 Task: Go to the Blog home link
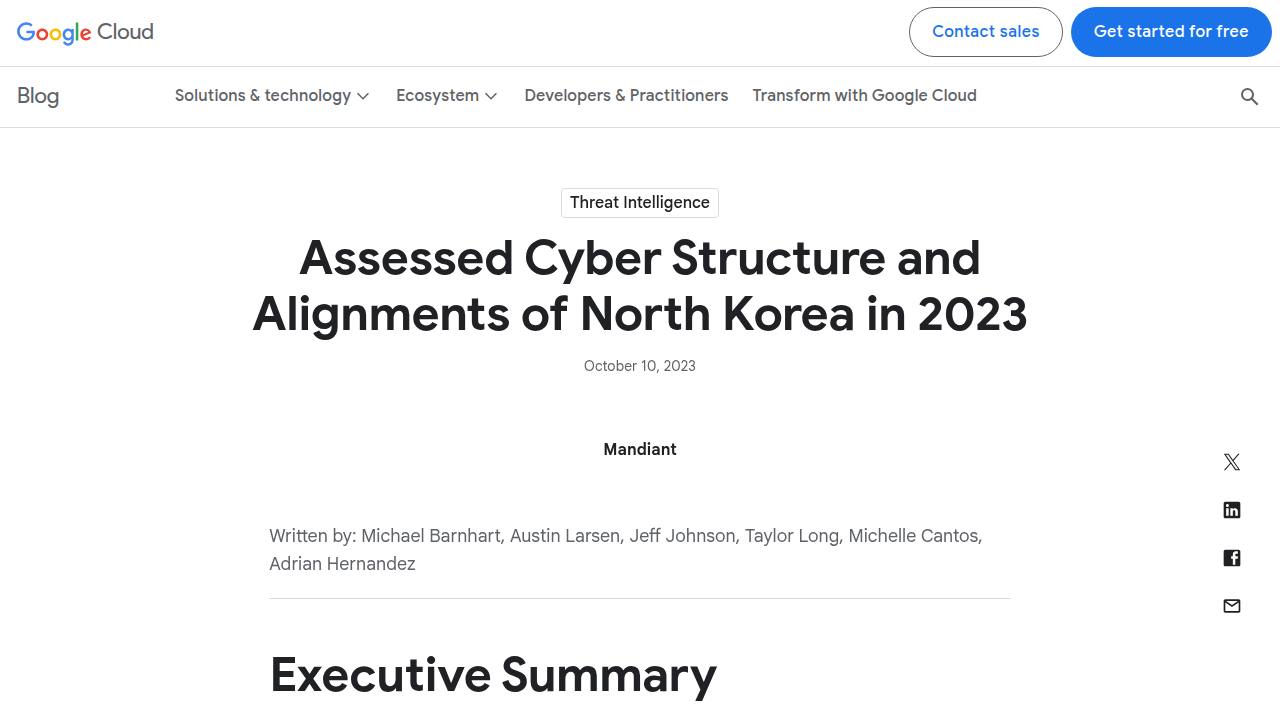pos(38,96)
